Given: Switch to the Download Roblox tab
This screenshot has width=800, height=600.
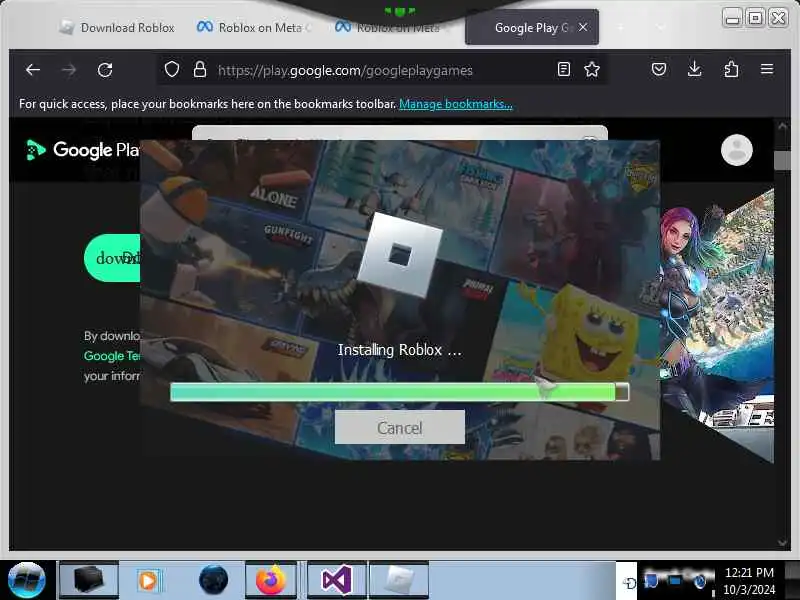Looking at the screenshot, I should [117, 28].
